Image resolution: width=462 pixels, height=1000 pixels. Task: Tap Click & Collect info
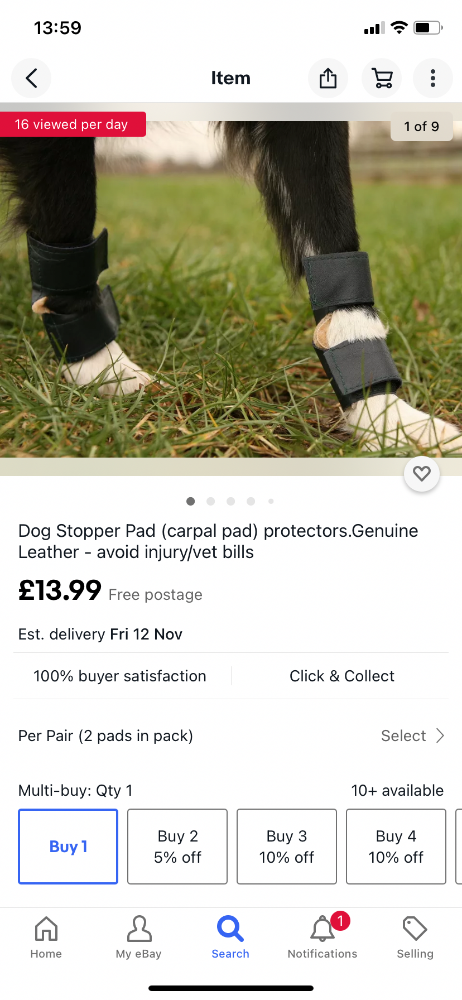click(x=342, y=676)
